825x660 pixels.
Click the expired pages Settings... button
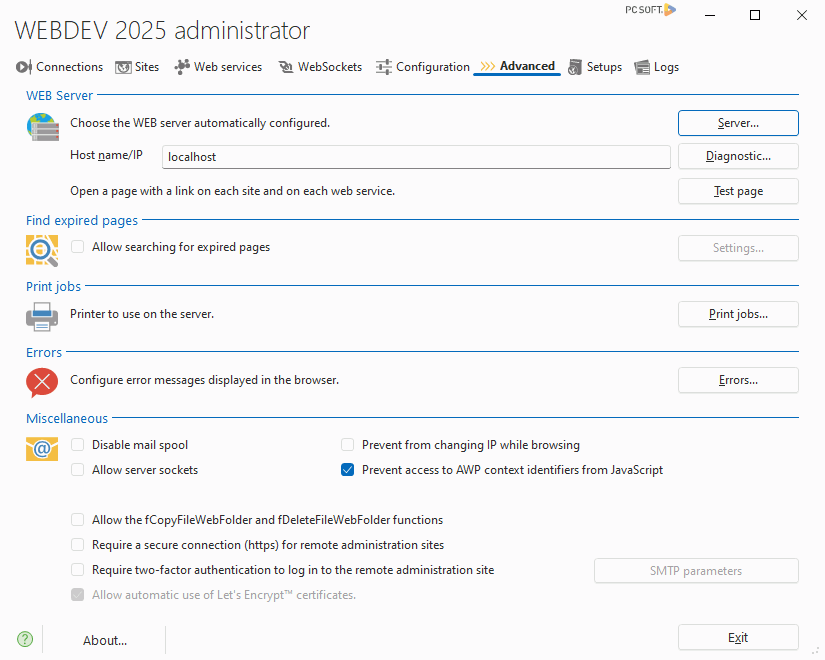pyautogui.click(x=738, y=248)
